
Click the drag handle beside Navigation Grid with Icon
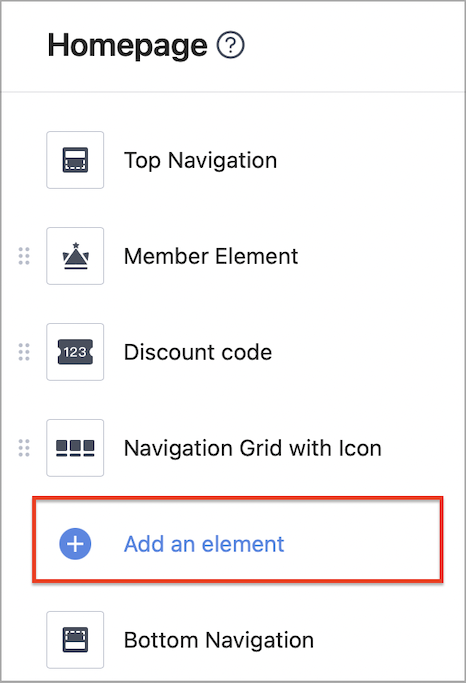(24, 448)
